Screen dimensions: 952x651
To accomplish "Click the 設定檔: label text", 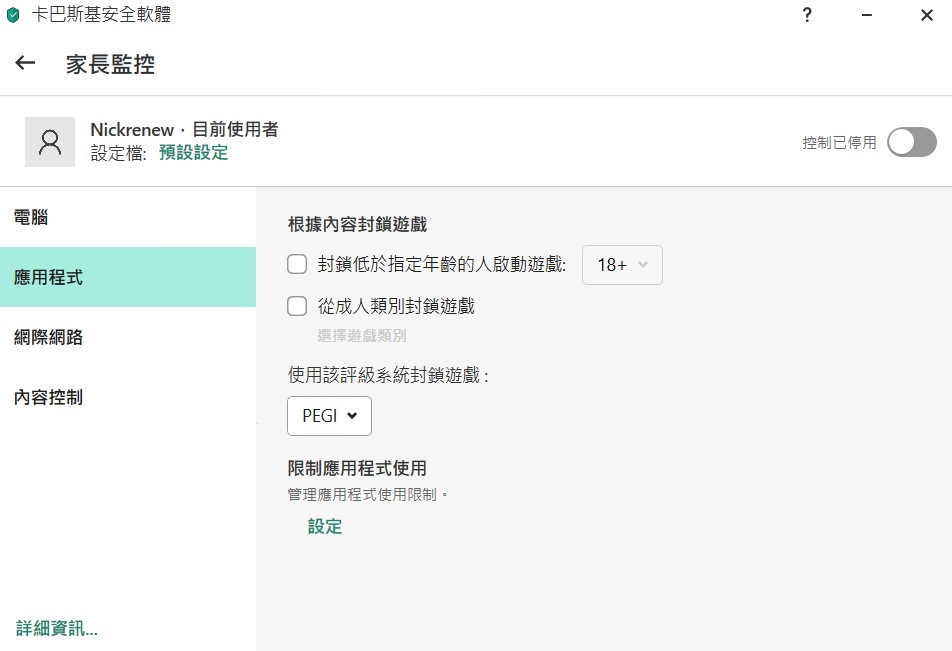I will [119, 153].
